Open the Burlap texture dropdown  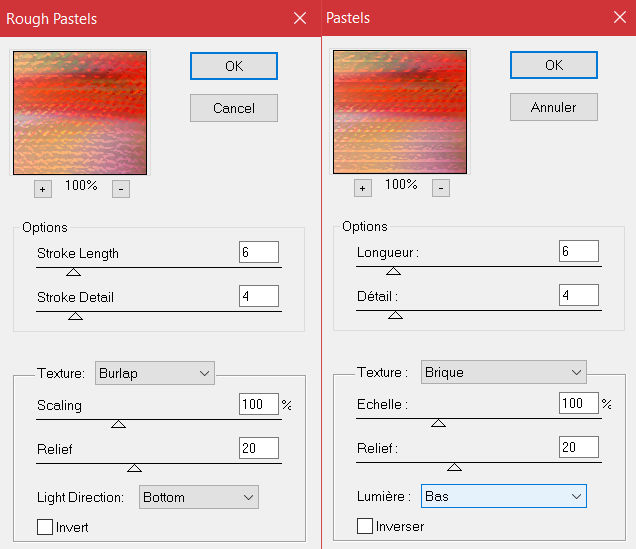coord(155,373)
